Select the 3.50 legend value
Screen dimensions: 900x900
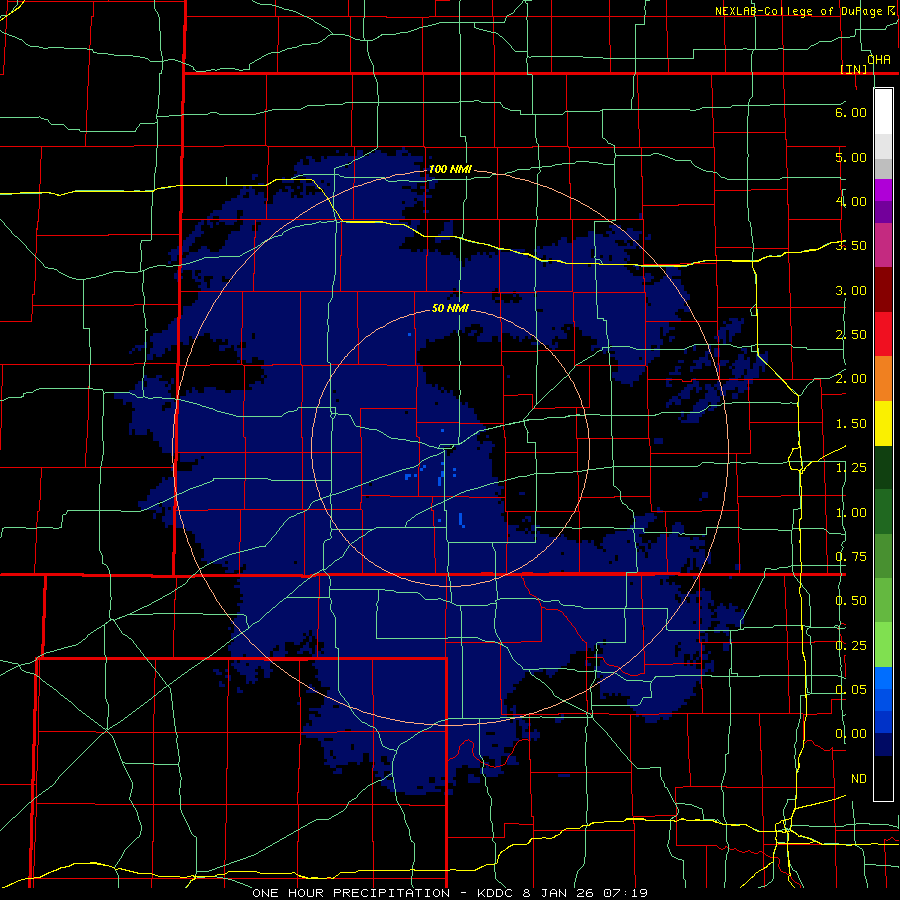pyautogui.click(x=851, y=246)
